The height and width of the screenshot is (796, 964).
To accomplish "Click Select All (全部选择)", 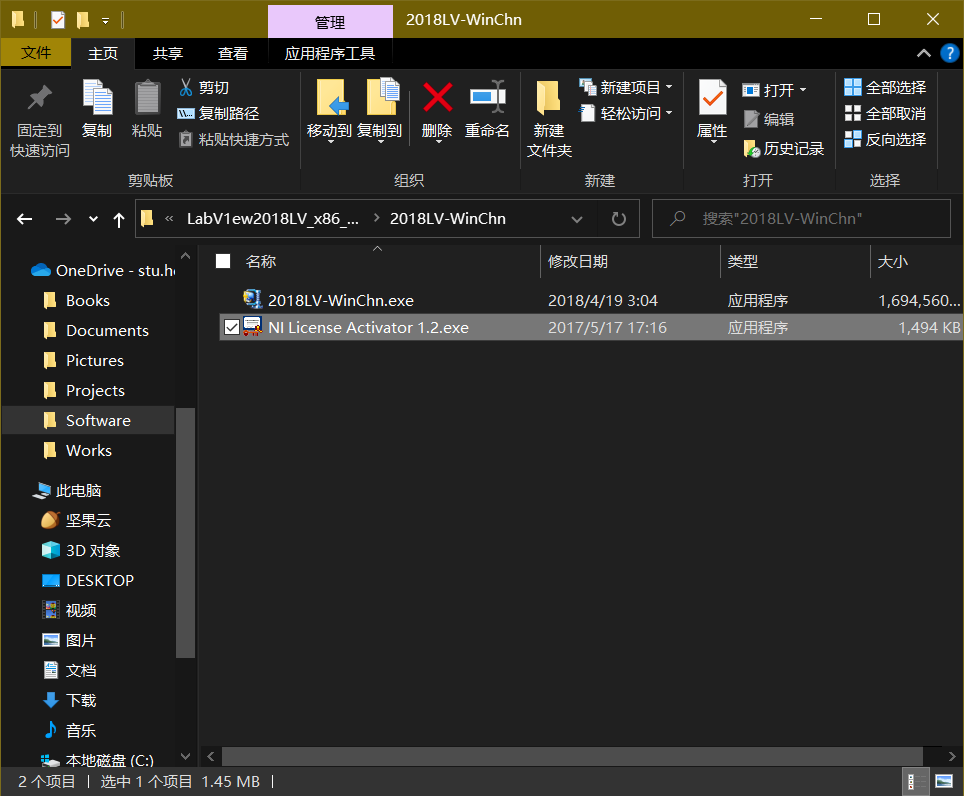I will (x=885, y=87).
